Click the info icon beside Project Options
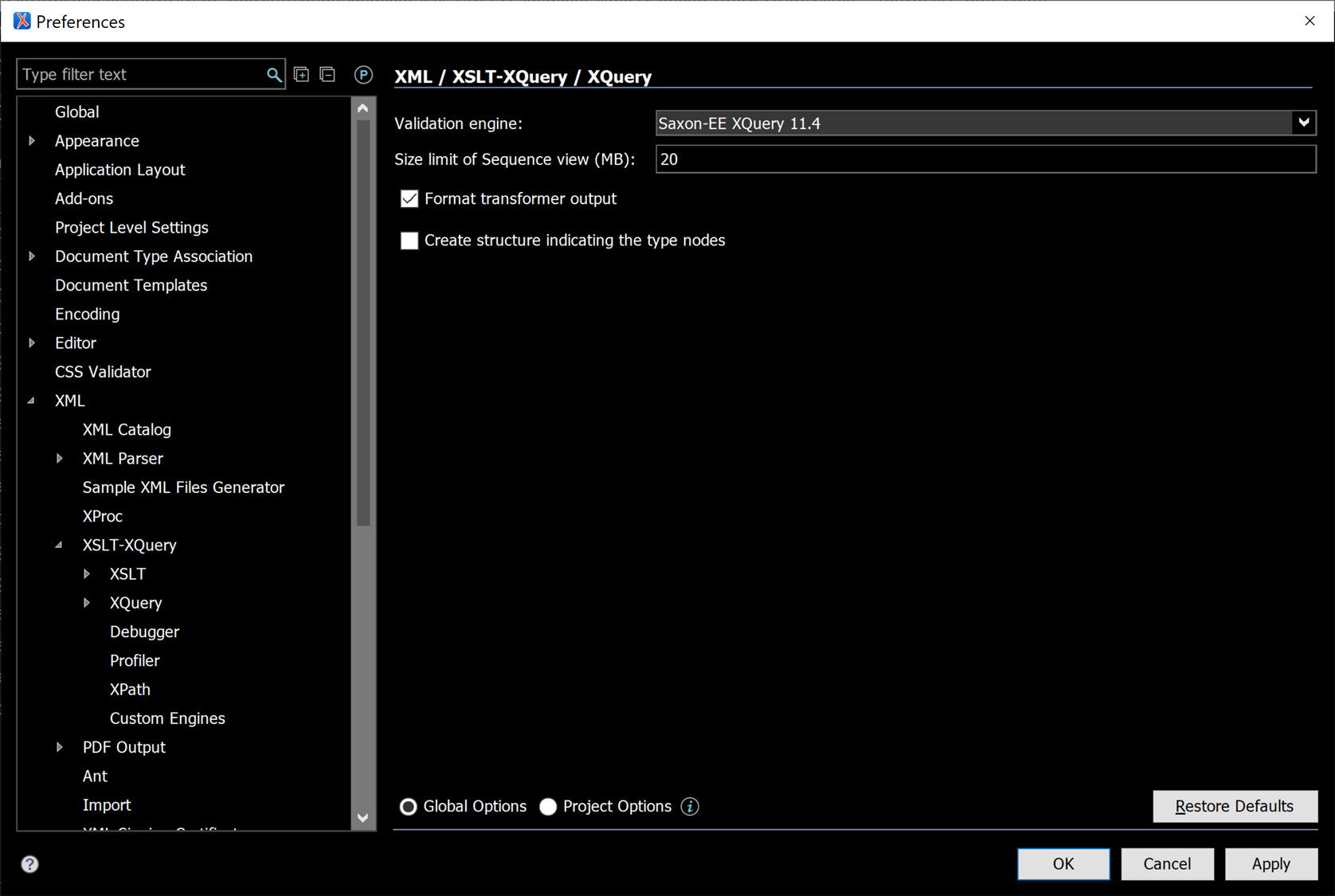This screenshot has width=1335, height=896. tap(690, 807)
